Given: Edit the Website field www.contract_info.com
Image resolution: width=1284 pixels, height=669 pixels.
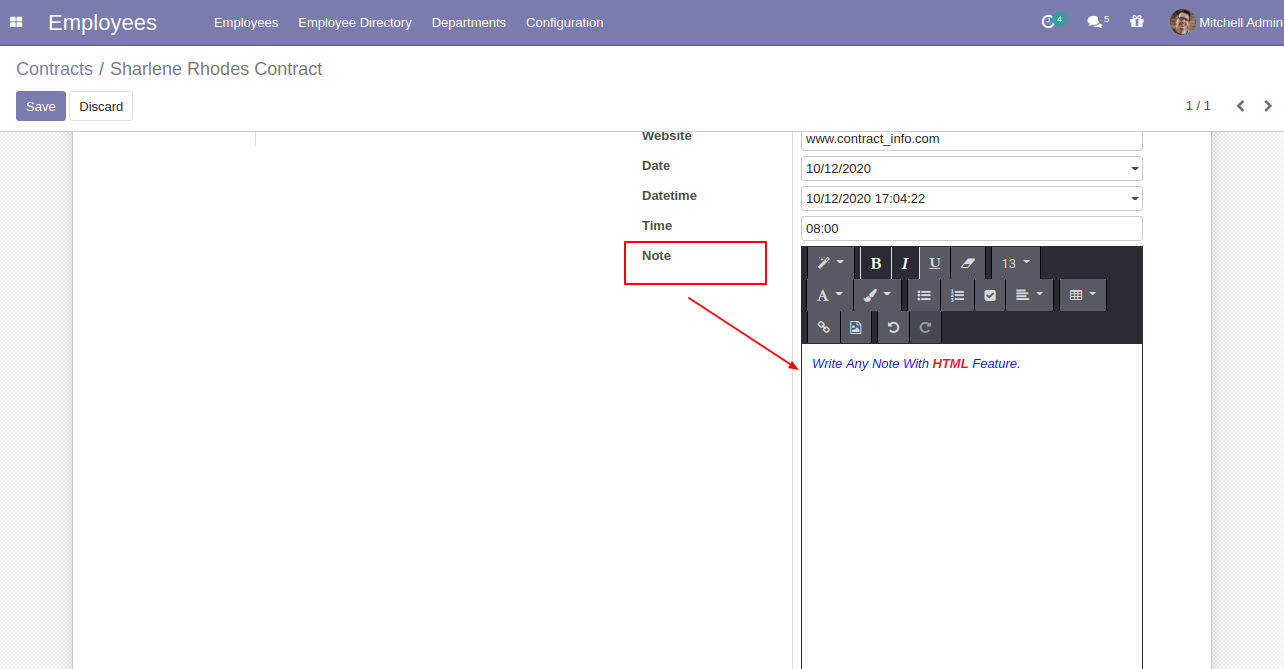Looking at the screenshot, I should 972,139.
